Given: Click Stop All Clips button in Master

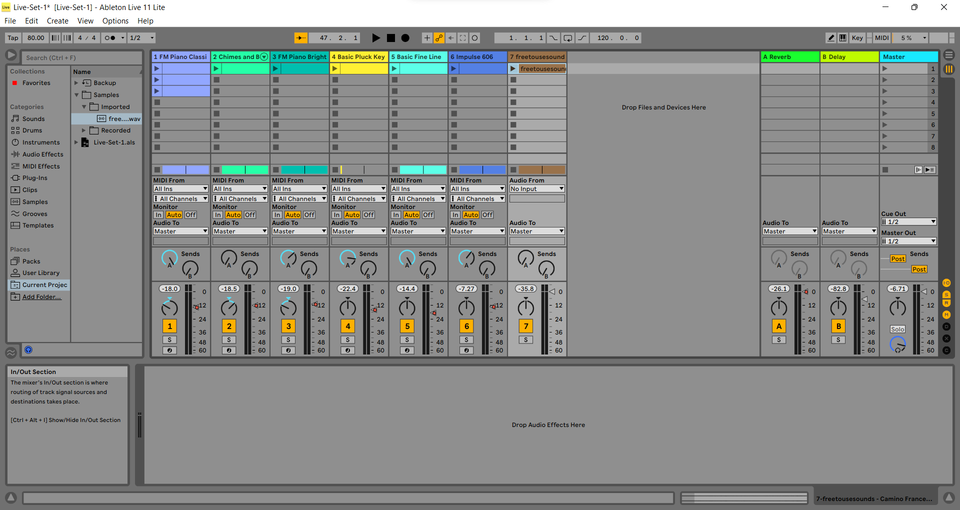Looking at the screenshot, I should pos(885,170).
